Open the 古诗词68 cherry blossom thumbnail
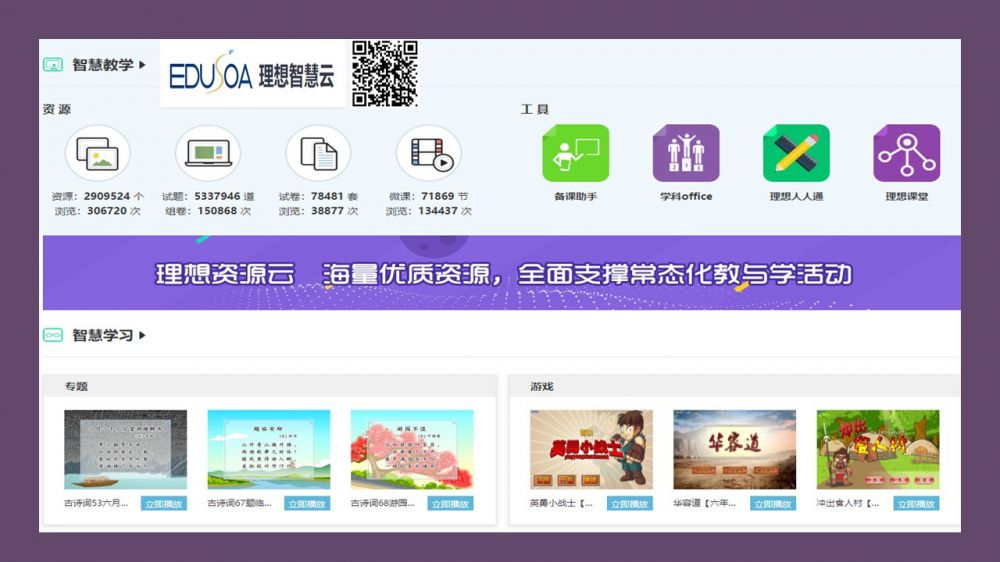 pyautogui.click(x=411, y=449)
